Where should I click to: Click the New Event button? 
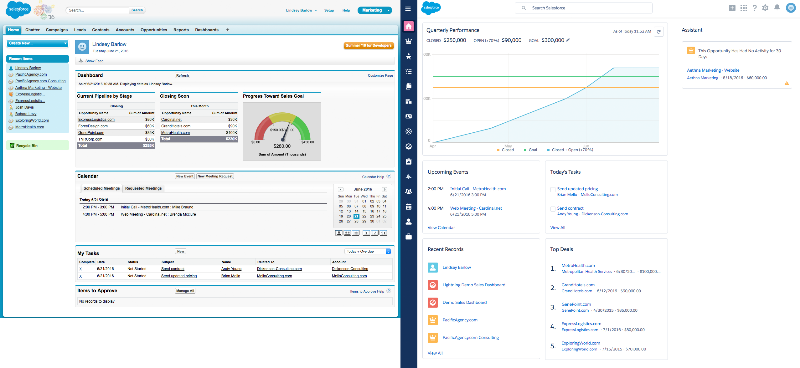[x=185, y=177]
